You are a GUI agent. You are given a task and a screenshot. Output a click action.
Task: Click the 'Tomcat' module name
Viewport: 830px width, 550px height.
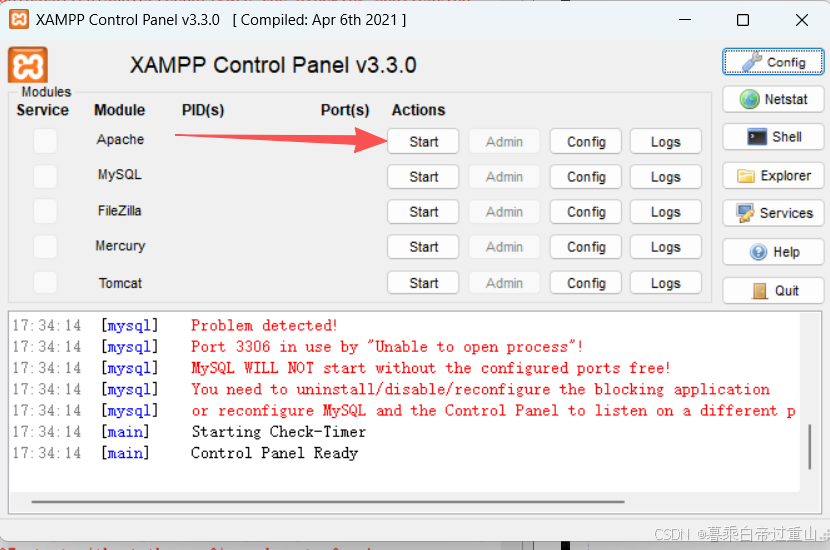[120, 283]
